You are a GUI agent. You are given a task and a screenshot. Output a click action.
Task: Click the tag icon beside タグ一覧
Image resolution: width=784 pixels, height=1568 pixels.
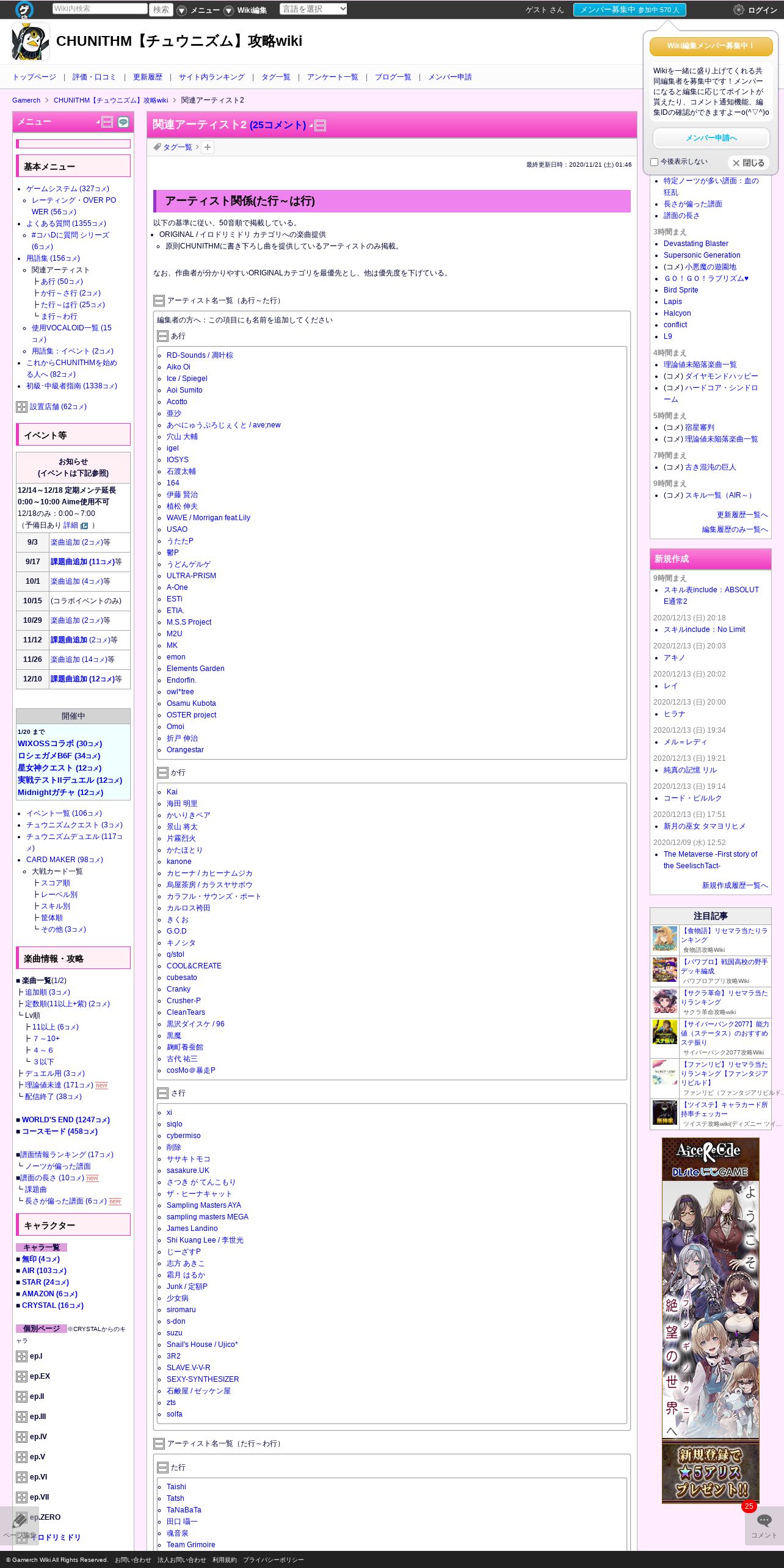157,147
